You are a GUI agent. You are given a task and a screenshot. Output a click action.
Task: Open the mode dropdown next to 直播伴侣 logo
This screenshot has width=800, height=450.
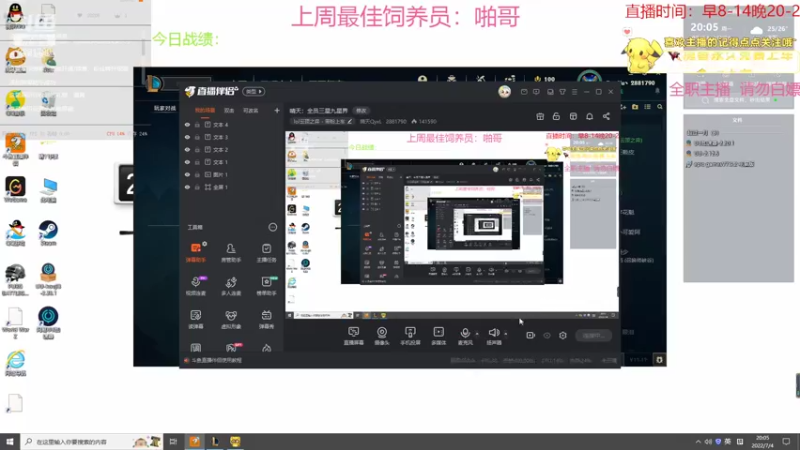point(254,92)
